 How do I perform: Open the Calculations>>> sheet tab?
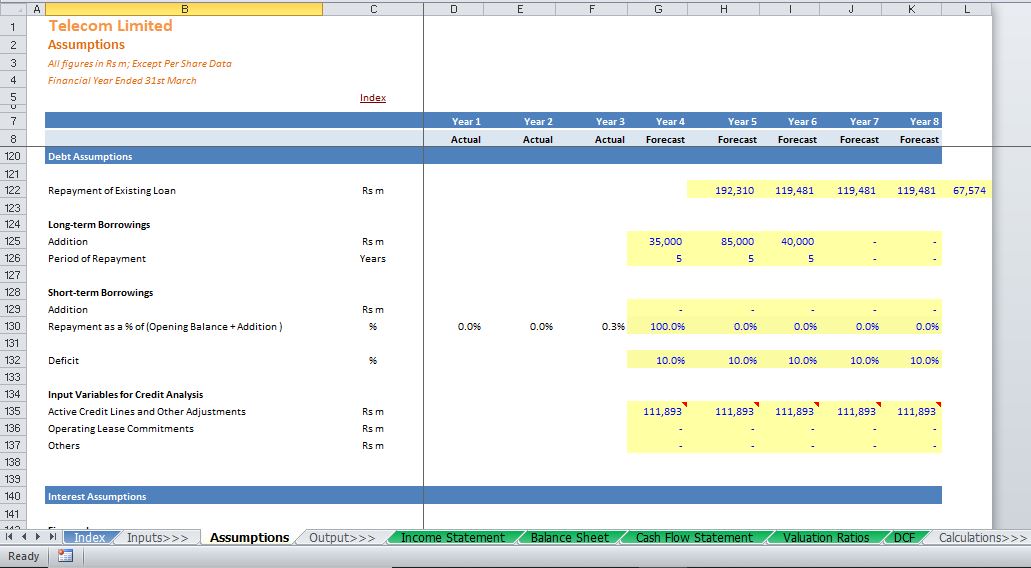point(982,538)
